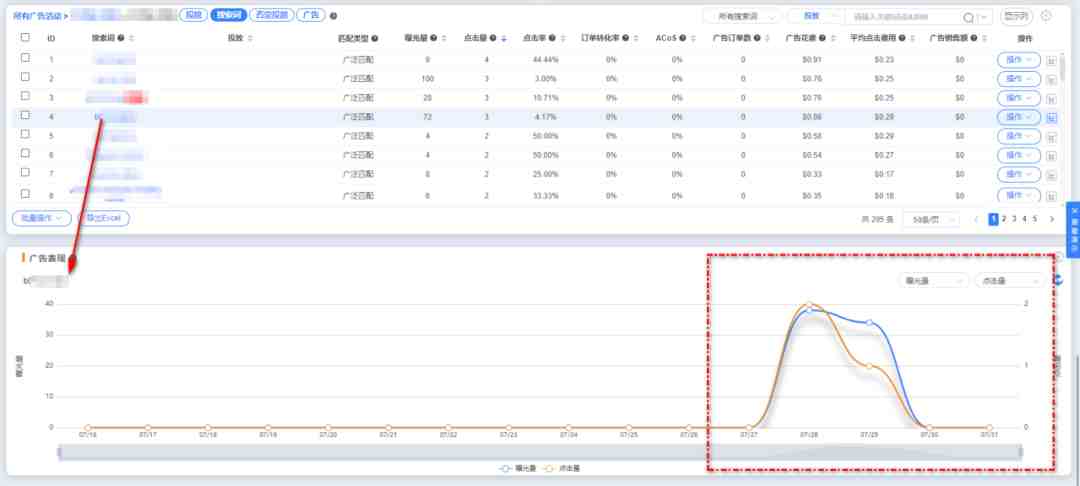Screen dimensions: 1080x486
Task: Check the box for row 6
Action: tap(25, 153)
